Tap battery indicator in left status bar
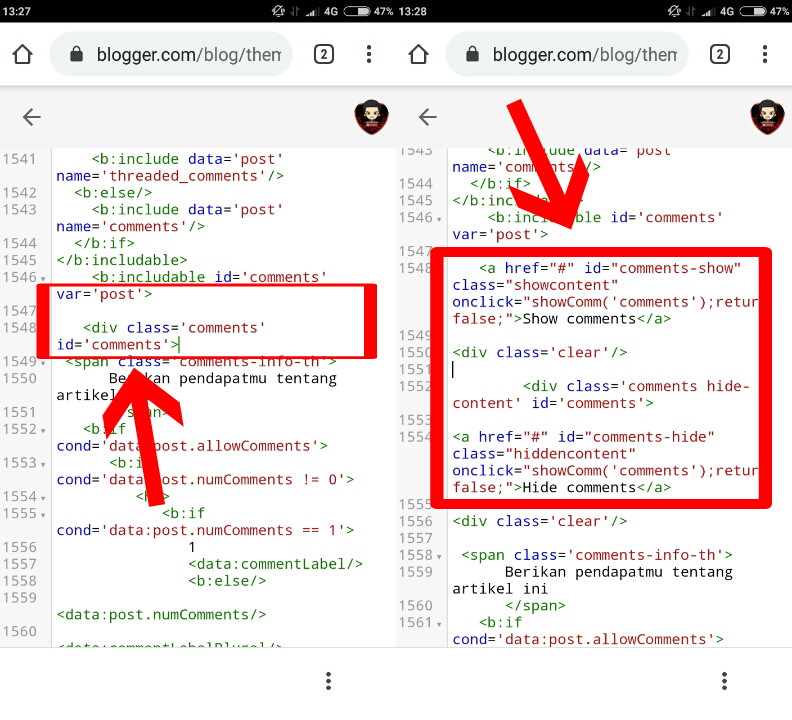The height and width of the screenshot is (720, 792). [357, 11]
